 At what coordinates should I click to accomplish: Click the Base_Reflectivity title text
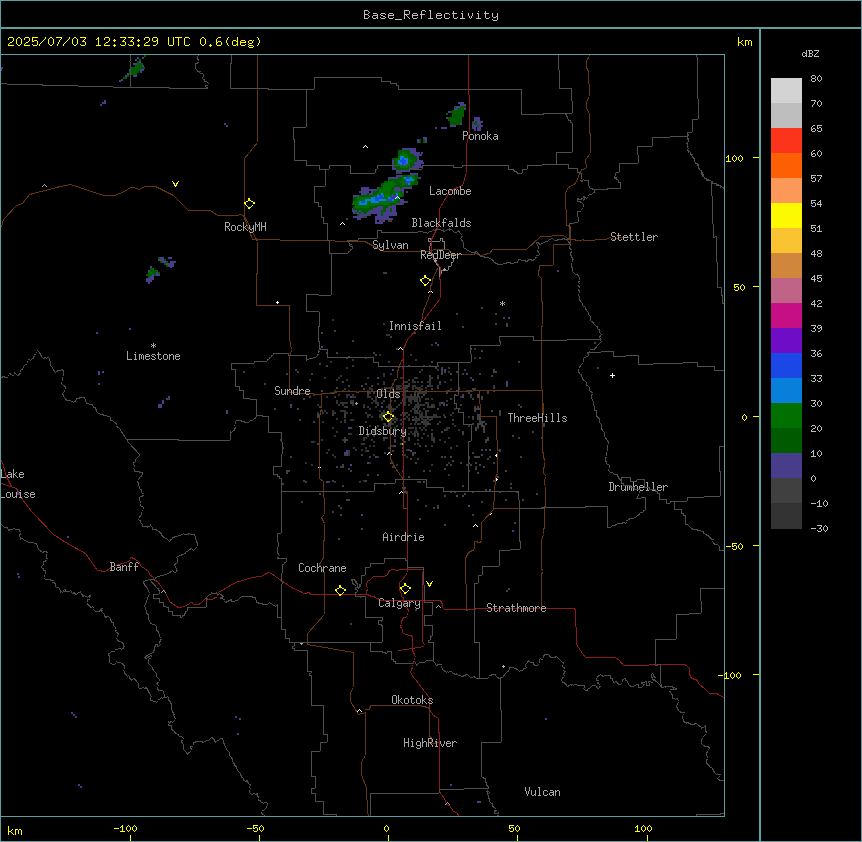[x=431, y=15]
